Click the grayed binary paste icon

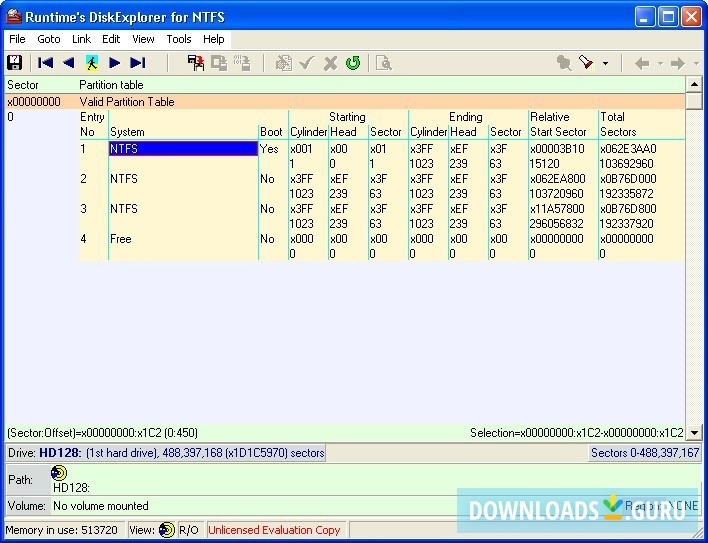(242, 63)
